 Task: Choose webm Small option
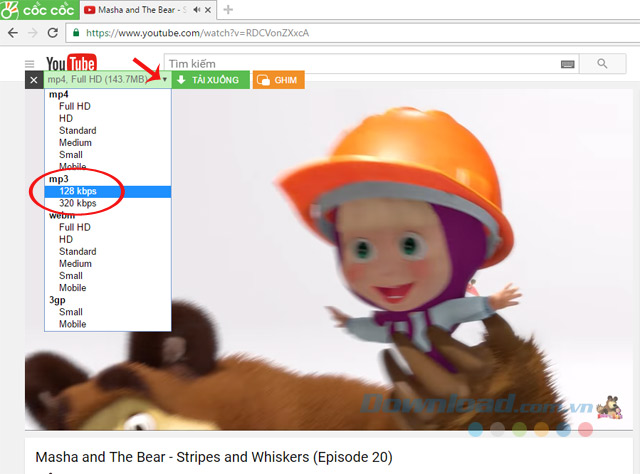point(108,276)
